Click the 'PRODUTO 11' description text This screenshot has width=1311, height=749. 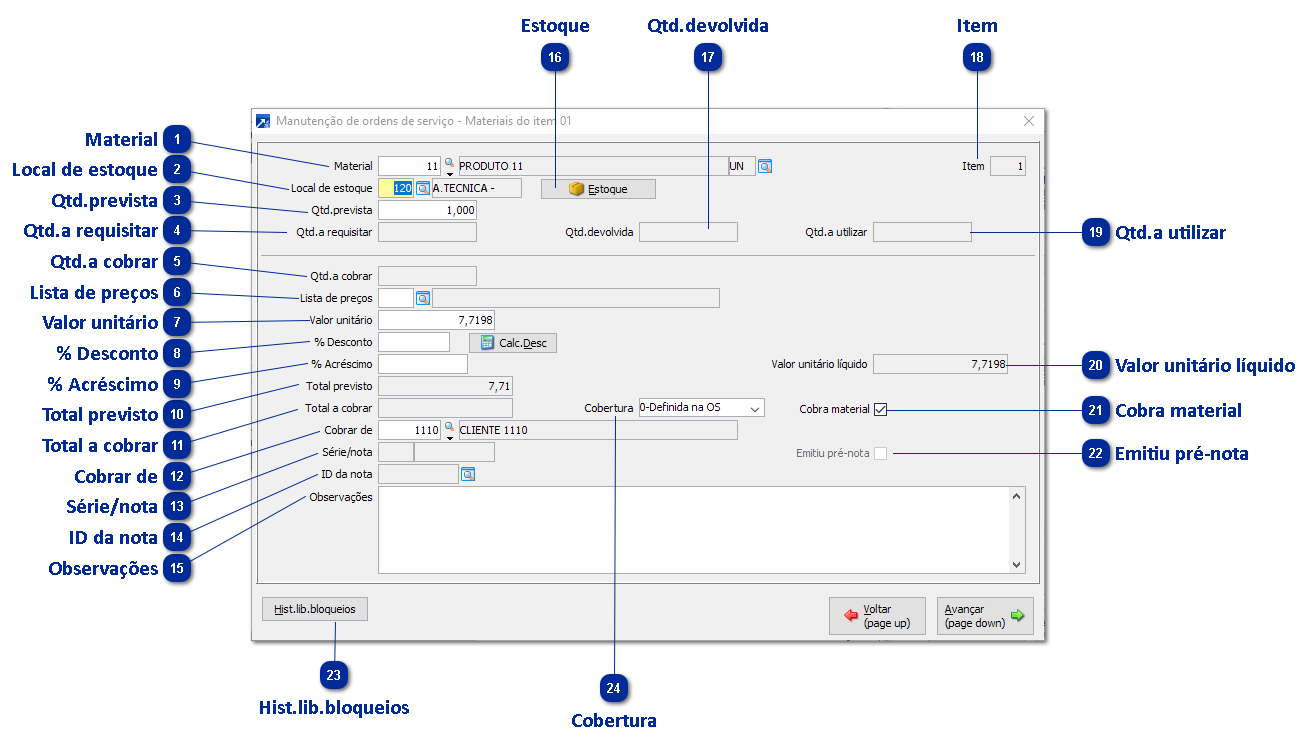click(491, 167)
